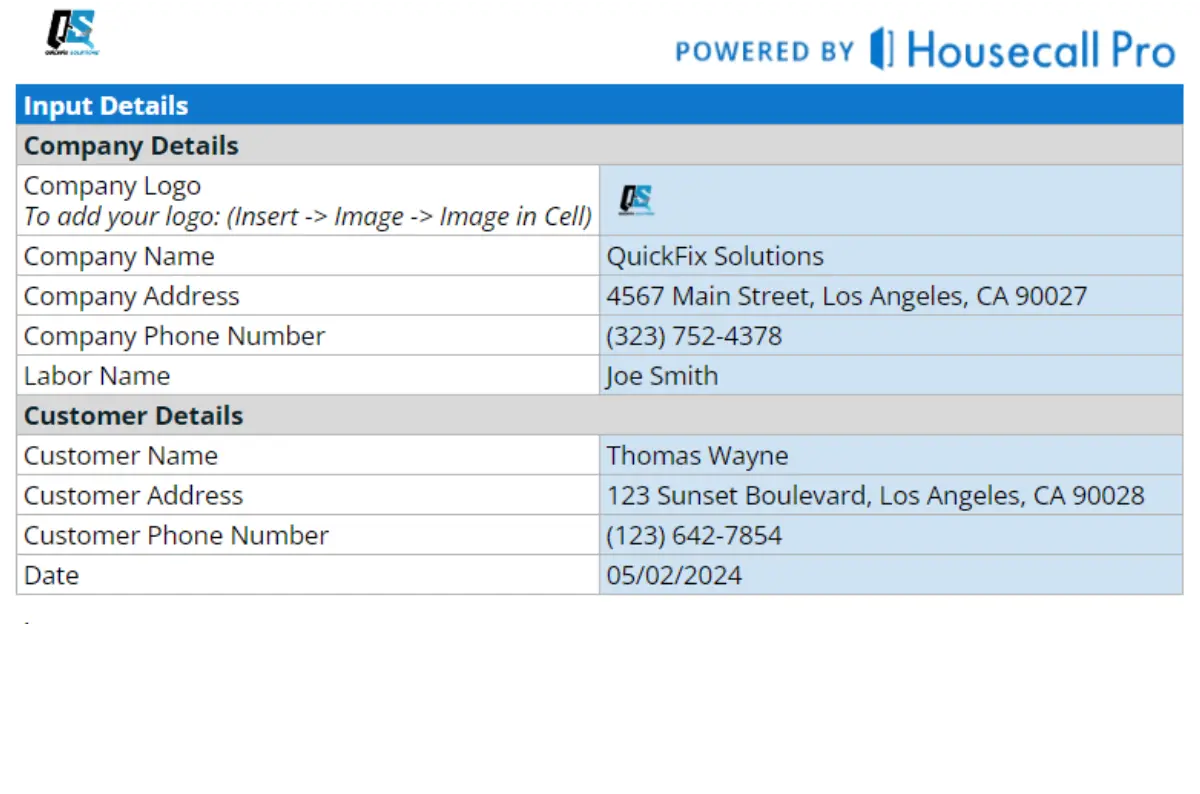
Task: Select the logo image in Company Logo cell
Action: (635, 200)
